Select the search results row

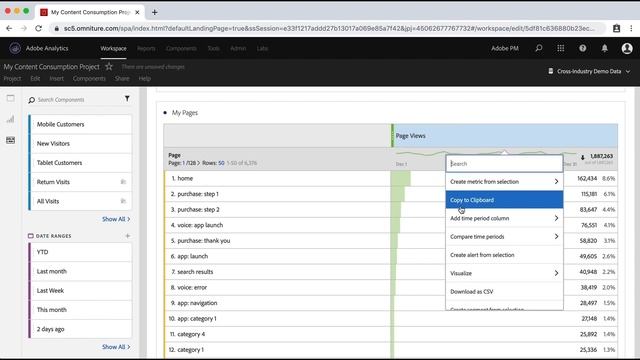[x=278, y=271]
